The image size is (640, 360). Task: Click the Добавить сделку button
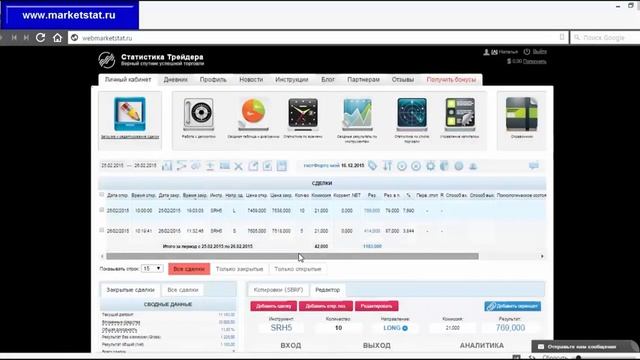point(273,306)
